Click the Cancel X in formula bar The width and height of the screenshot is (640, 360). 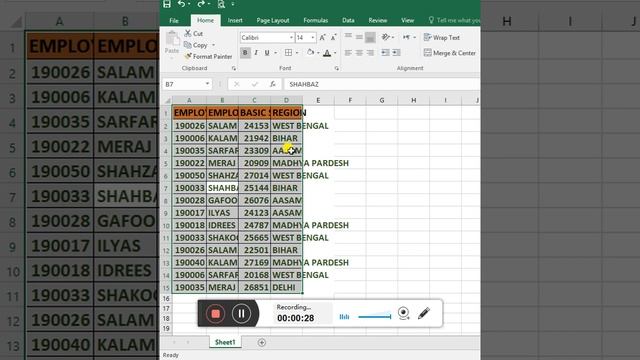tap(236, 84)
